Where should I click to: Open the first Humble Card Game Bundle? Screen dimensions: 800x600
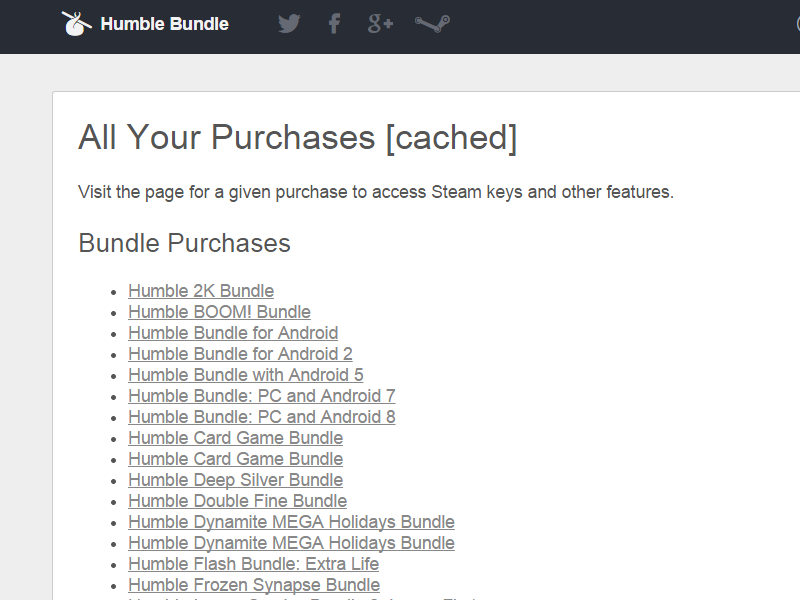click(236, 438)
